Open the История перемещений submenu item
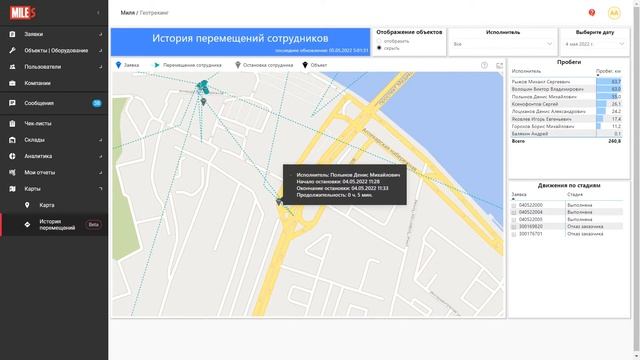 click(x=54, y=224)
